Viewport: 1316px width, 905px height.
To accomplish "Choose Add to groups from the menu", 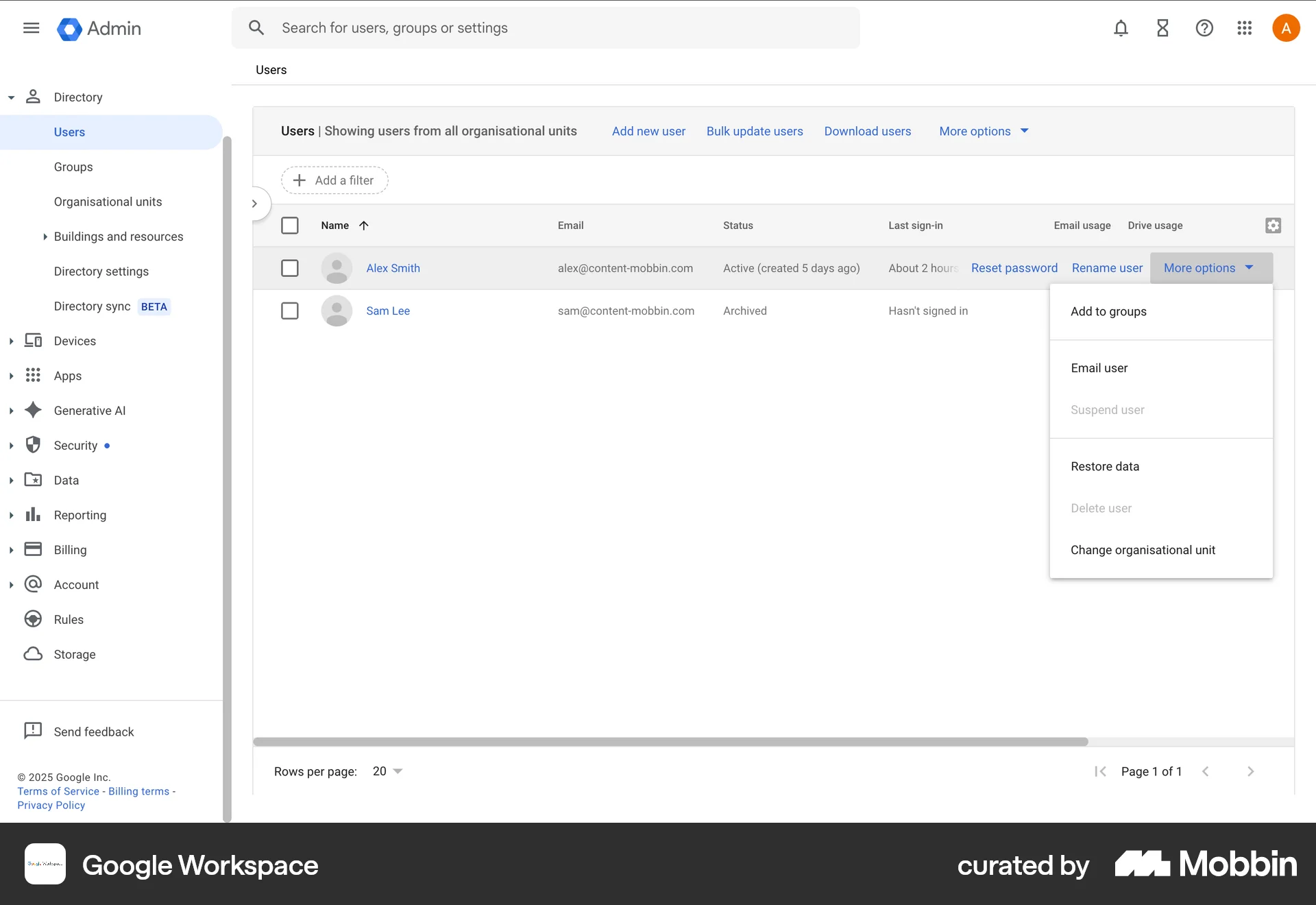I will [x=1108, y=311].
